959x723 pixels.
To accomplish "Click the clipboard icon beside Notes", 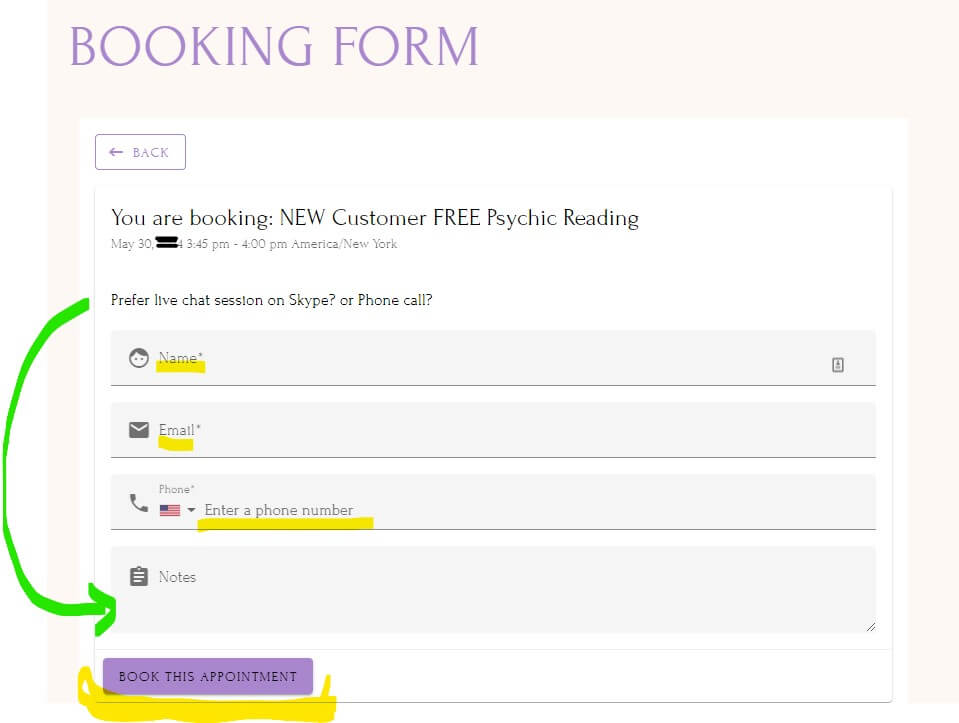I will [x=139, y=577].
